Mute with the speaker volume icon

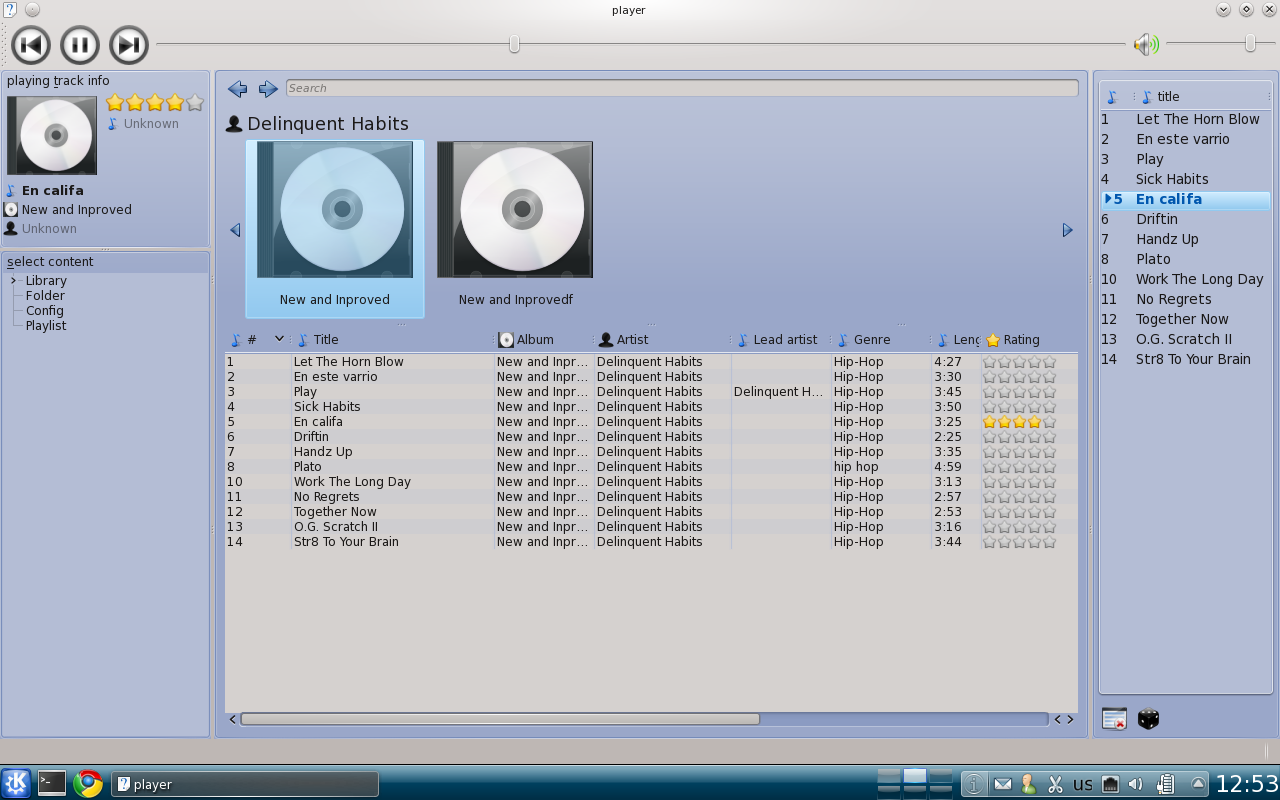(x=1146, y=44)
